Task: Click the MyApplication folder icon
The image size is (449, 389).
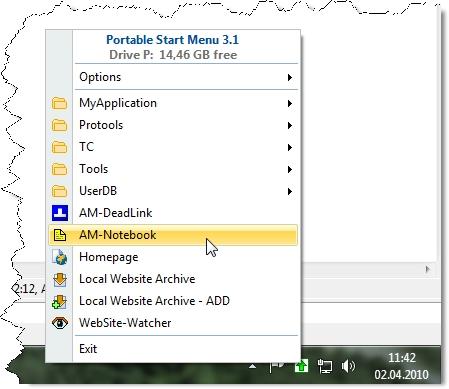Action: tap(60, 103)
